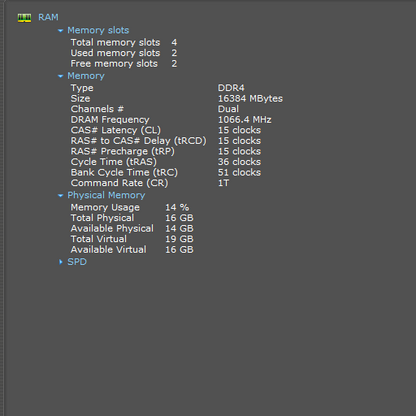Select the Free memory slots row
Viewport: 416px width, 416px height.
pyautogui.click(x=124, y=64)
